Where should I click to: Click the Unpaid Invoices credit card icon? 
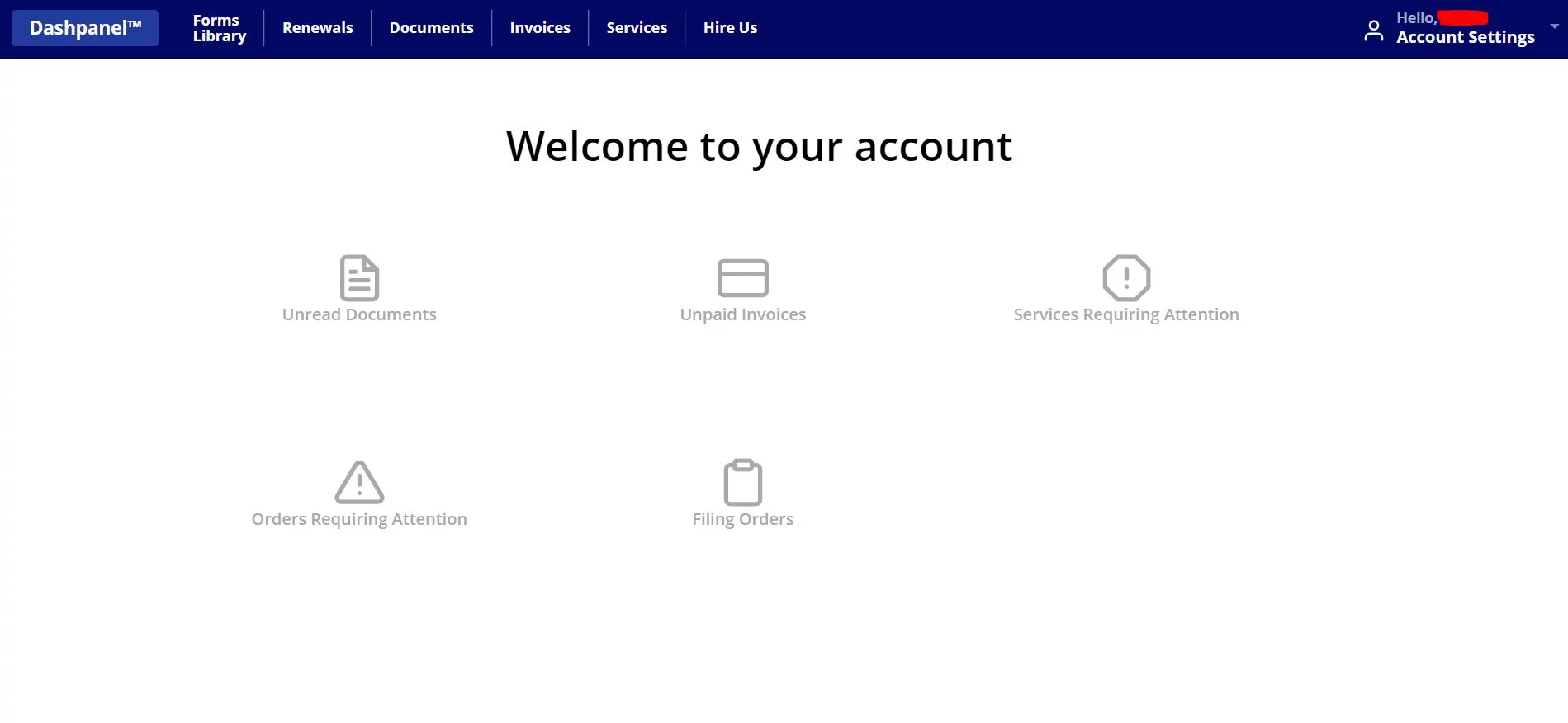tap(742, 278)
